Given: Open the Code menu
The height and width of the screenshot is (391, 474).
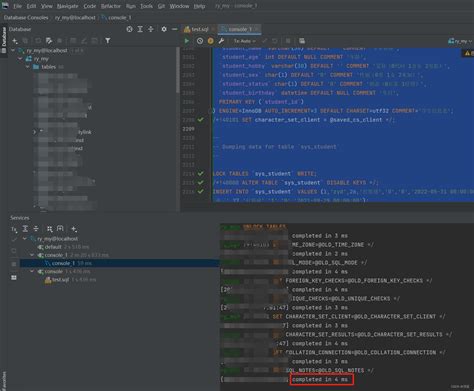Looking at the screenshot, I should 90,6.
